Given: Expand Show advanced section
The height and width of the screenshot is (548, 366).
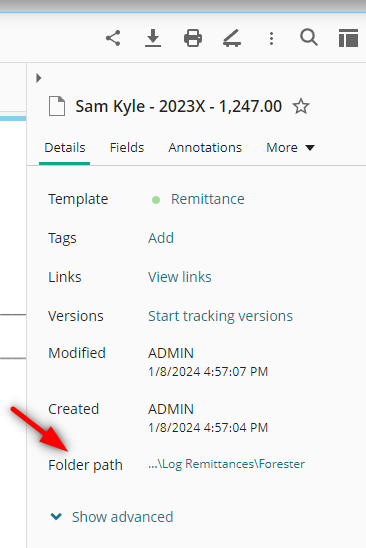Looking at the screenshot, I should 112,517.
